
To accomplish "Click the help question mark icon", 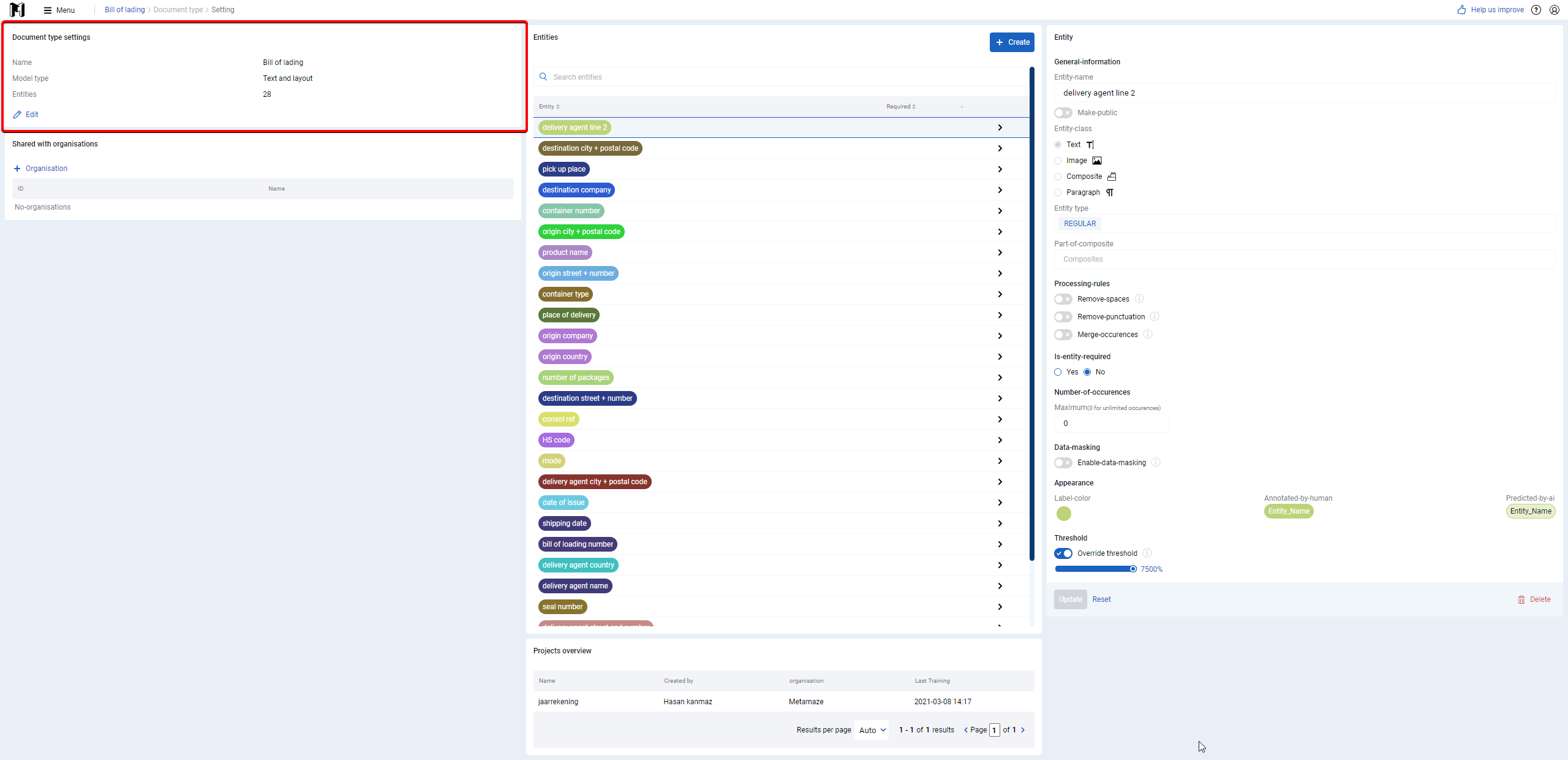I will click(1536, 10).
